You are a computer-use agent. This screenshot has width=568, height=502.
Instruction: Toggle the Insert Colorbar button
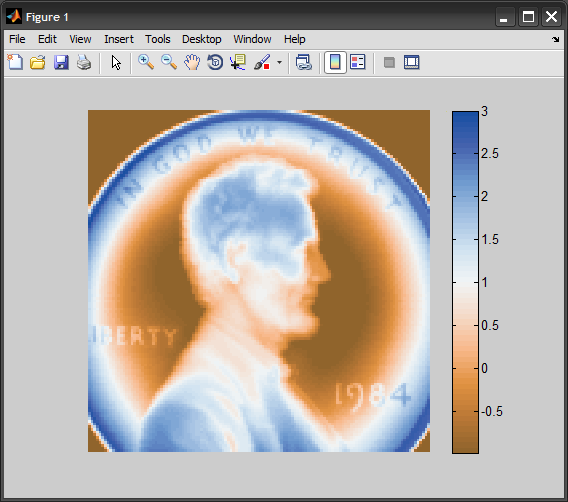click(335, 62)
